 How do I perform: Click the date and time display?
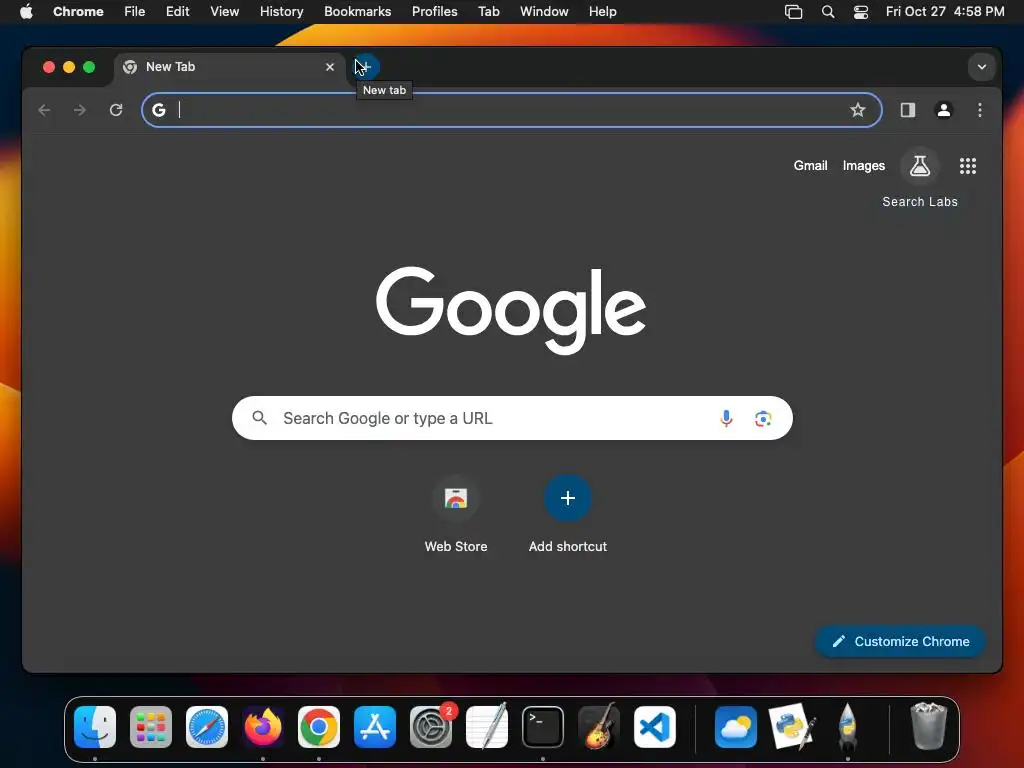pos(945,12)
